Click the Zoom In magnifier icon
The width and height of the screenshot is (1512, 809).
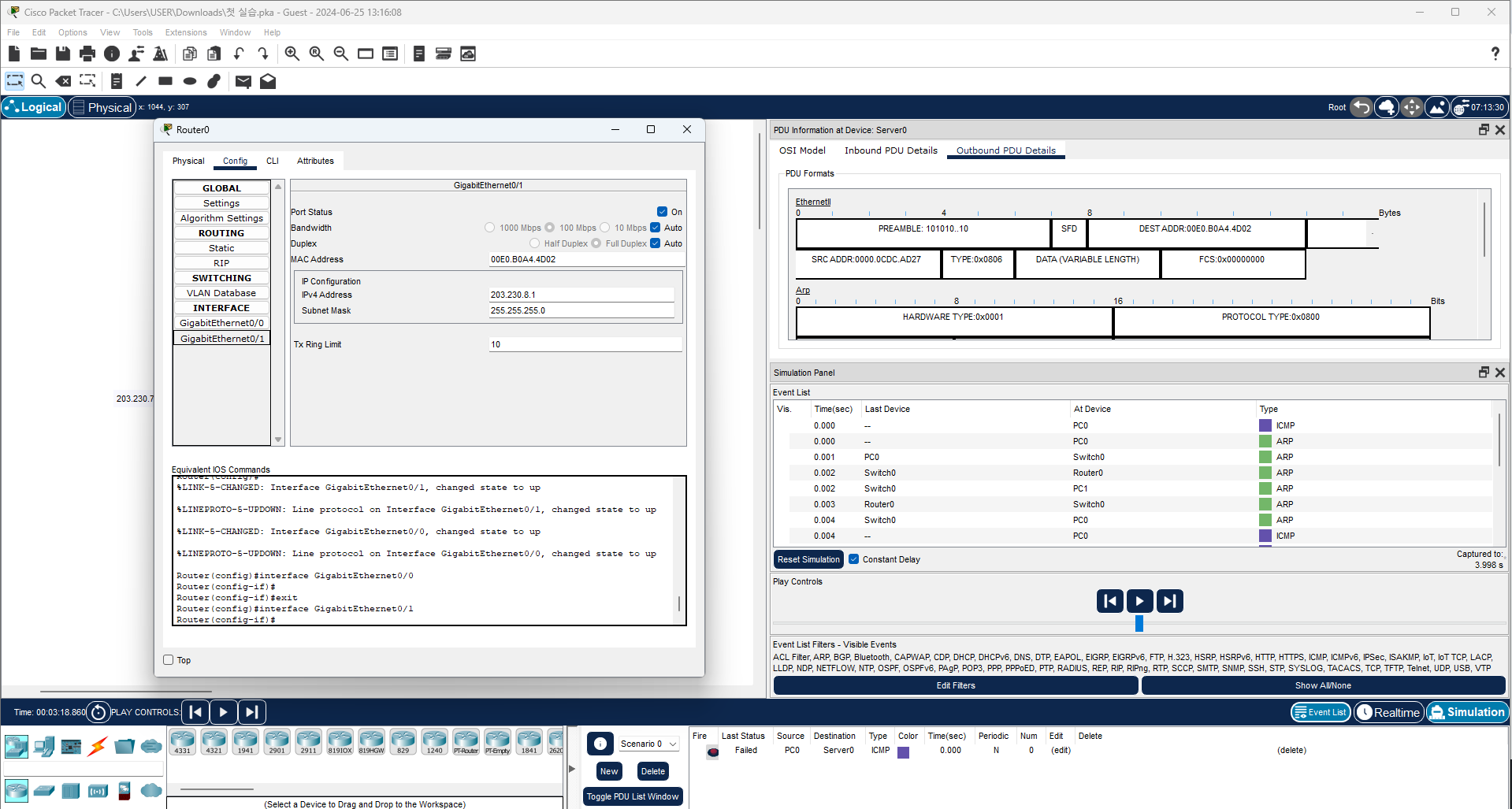tap(292, 54)
